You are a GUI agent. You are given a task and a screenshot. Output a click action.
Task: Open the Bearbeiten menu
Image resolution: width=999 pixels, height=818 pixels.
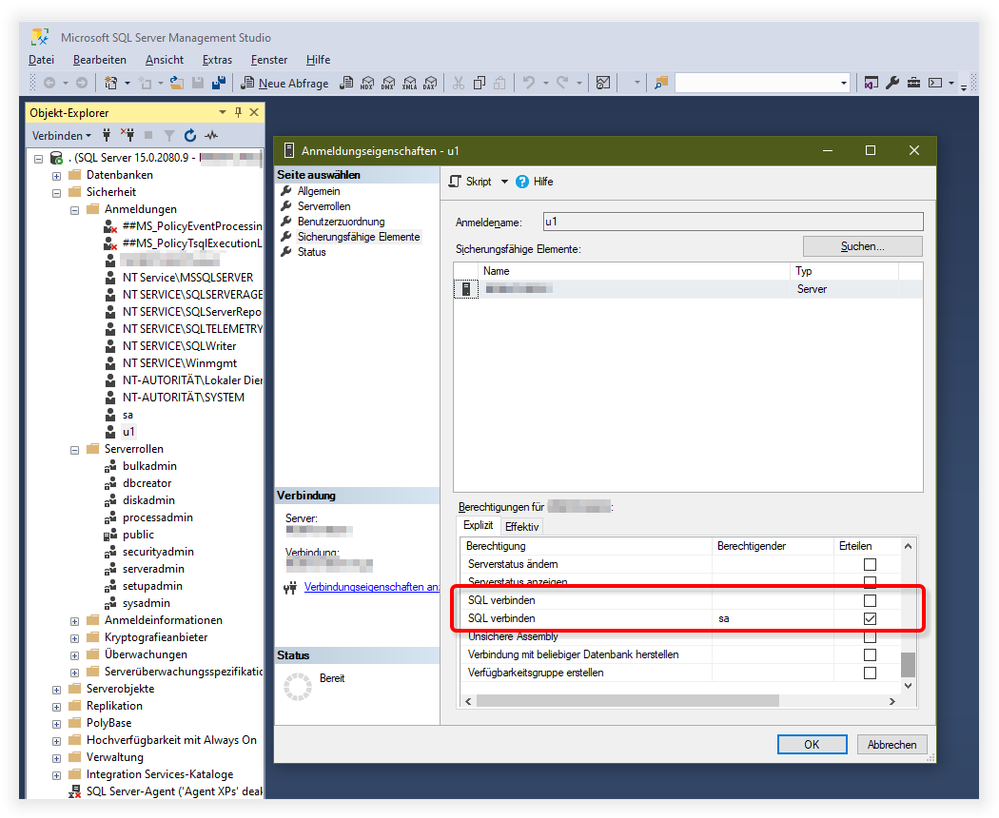coord(100,60)
